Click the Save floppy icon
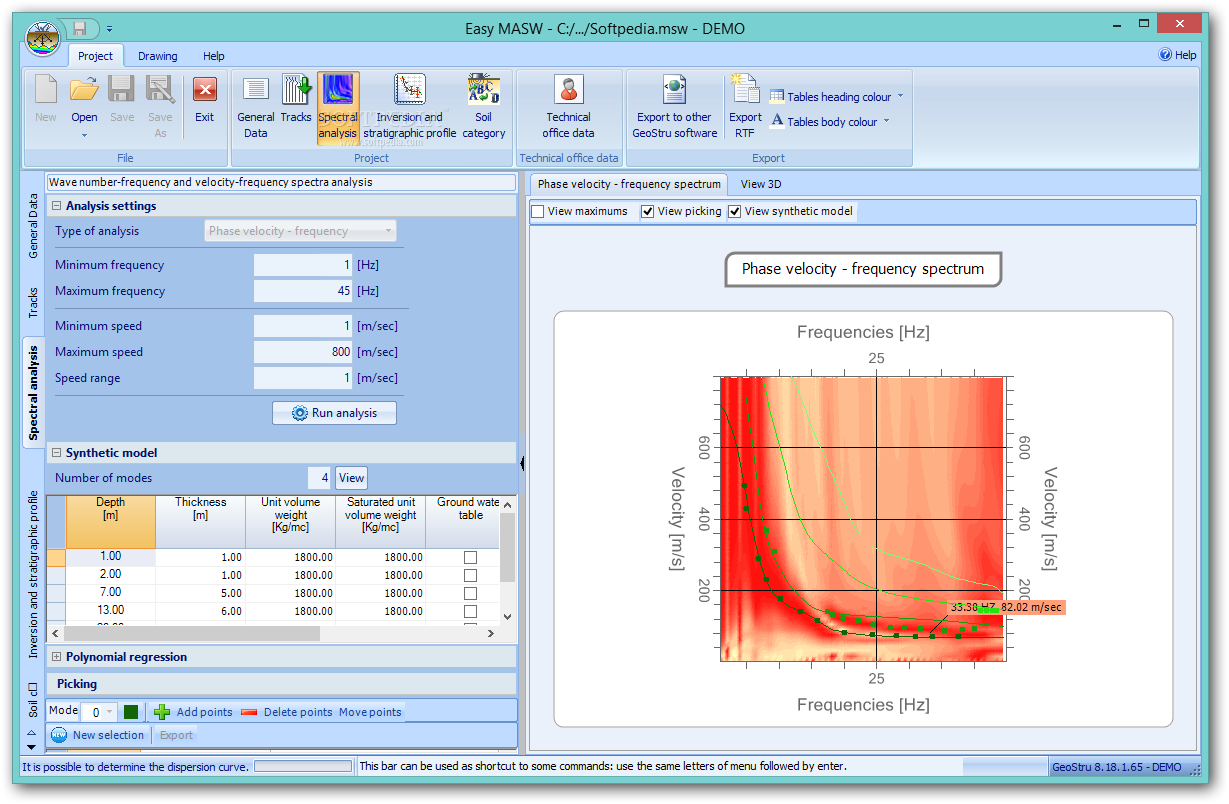Viewport: 1229px width, 804px height. click(x=122, y=90)
